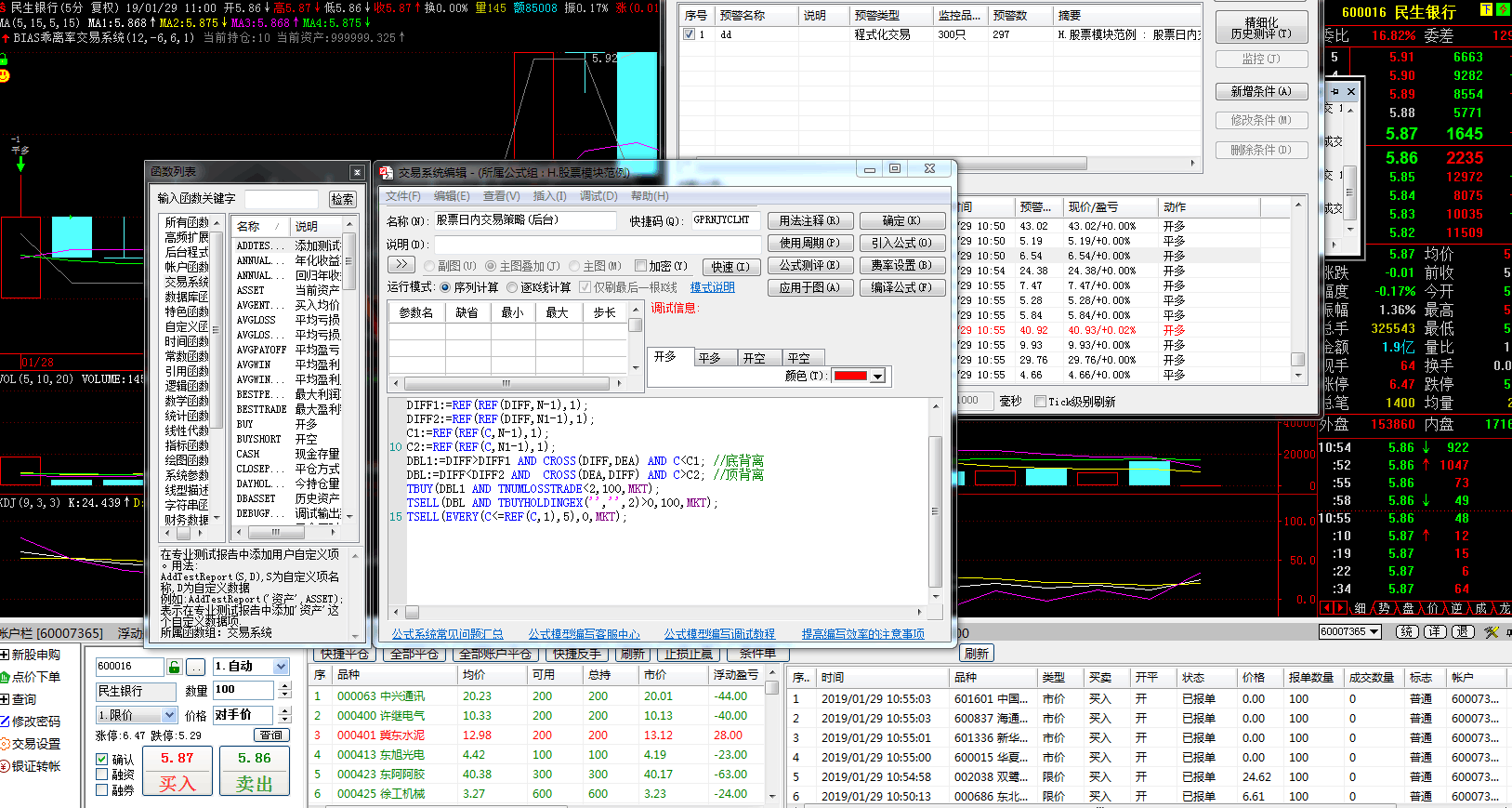The width and height of the screenshot is (1512, 808).
Task: Open the 1.自动 order mode dropdown
Action: [281, 667]
